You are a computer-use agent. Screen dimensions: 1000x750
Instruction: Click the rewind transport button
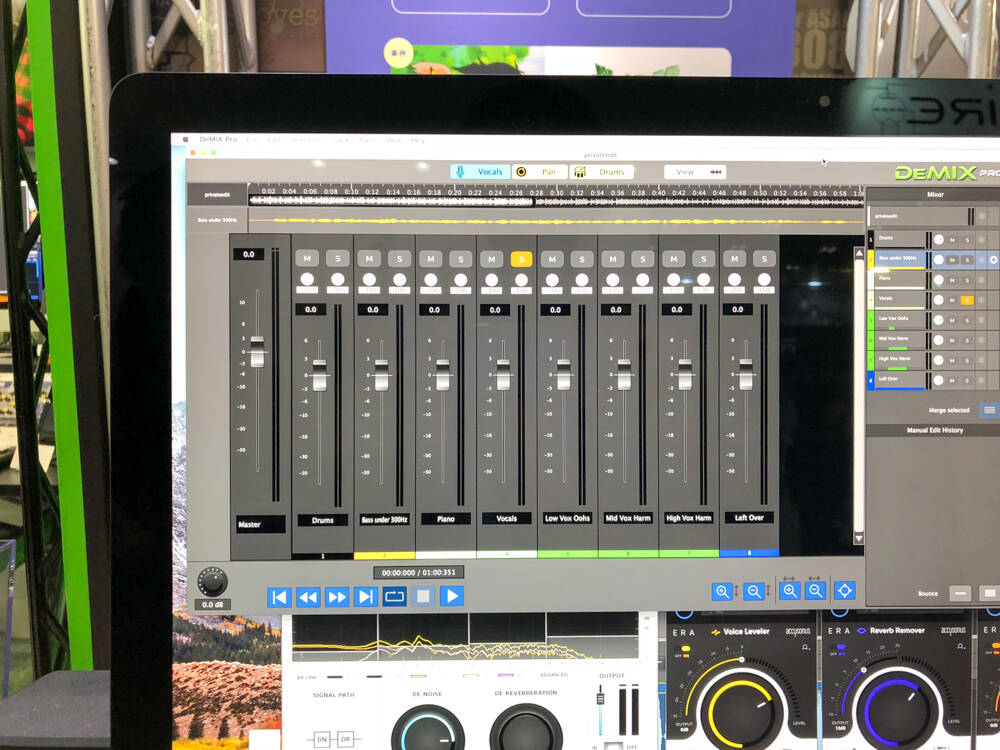(308, 597)
